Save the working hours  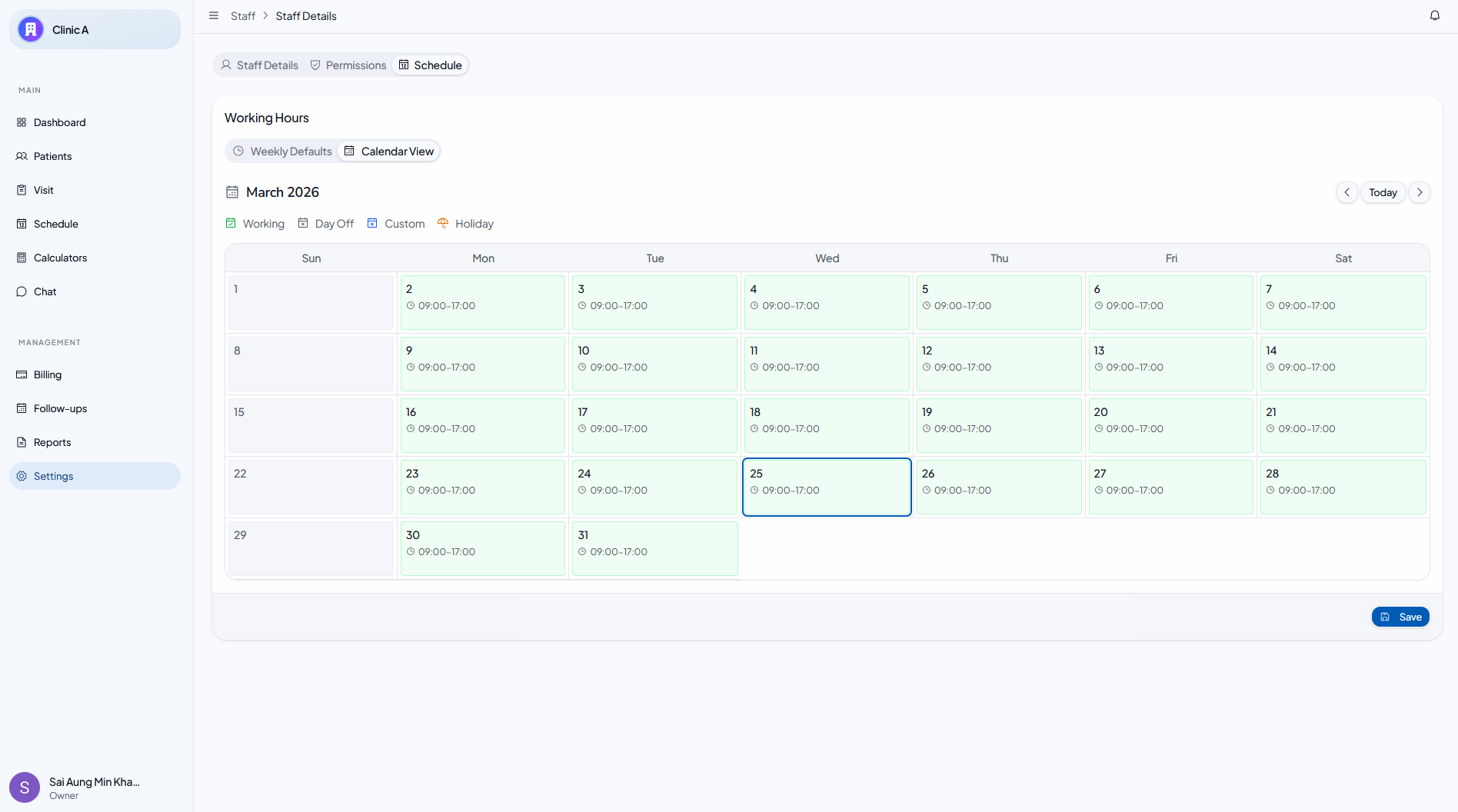click(1400, 617)
